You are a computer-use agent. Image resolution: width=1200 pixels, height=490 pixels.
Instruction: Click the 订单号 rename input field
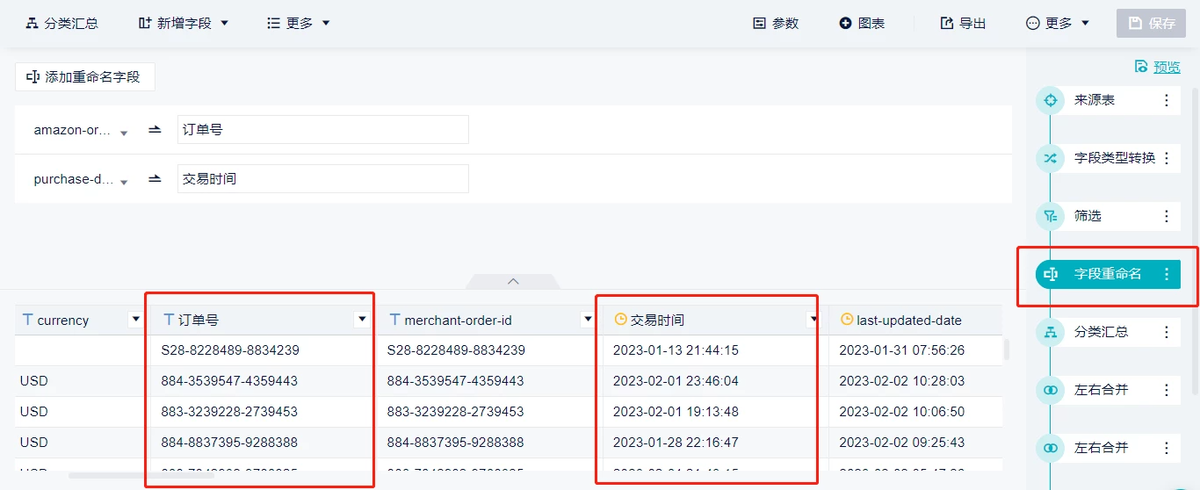point(323,129)
